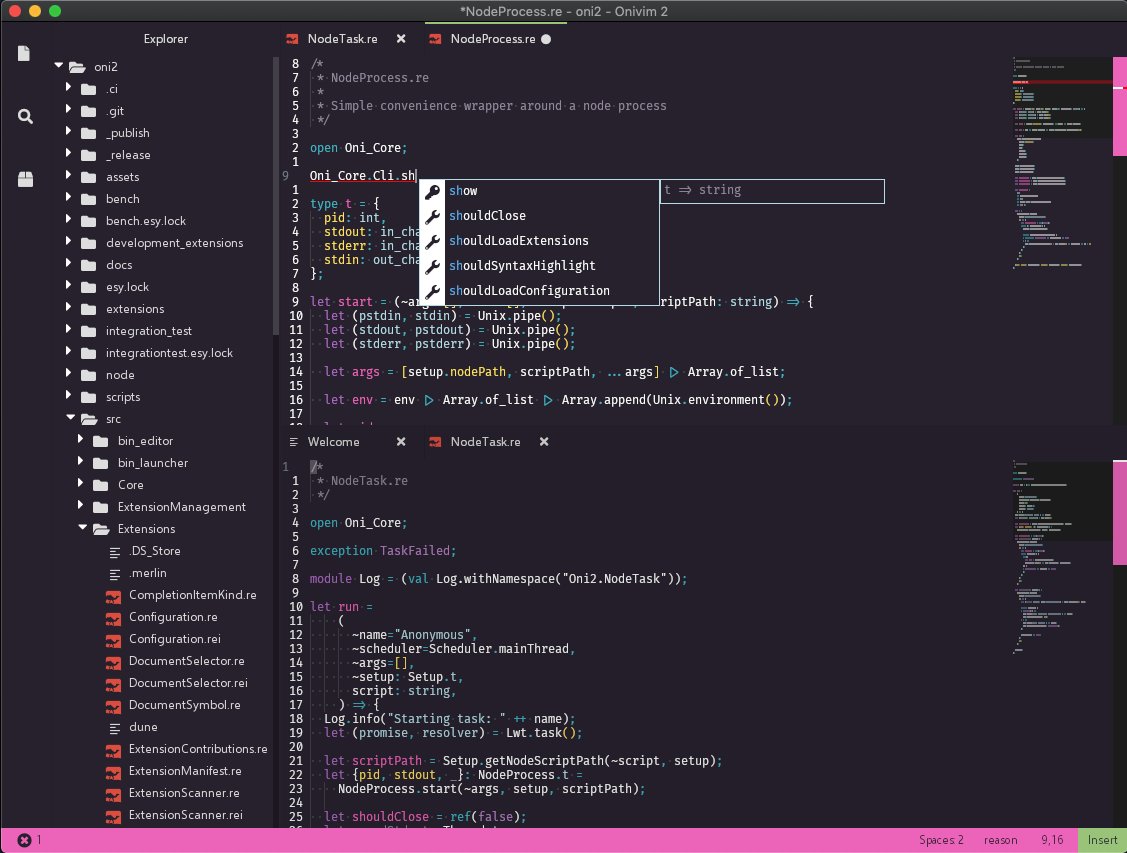The width and height of the screenshot is (1127, 853).
Task: Click 'Spaces 2' indentation in status bar
Action: pos(941,840)
